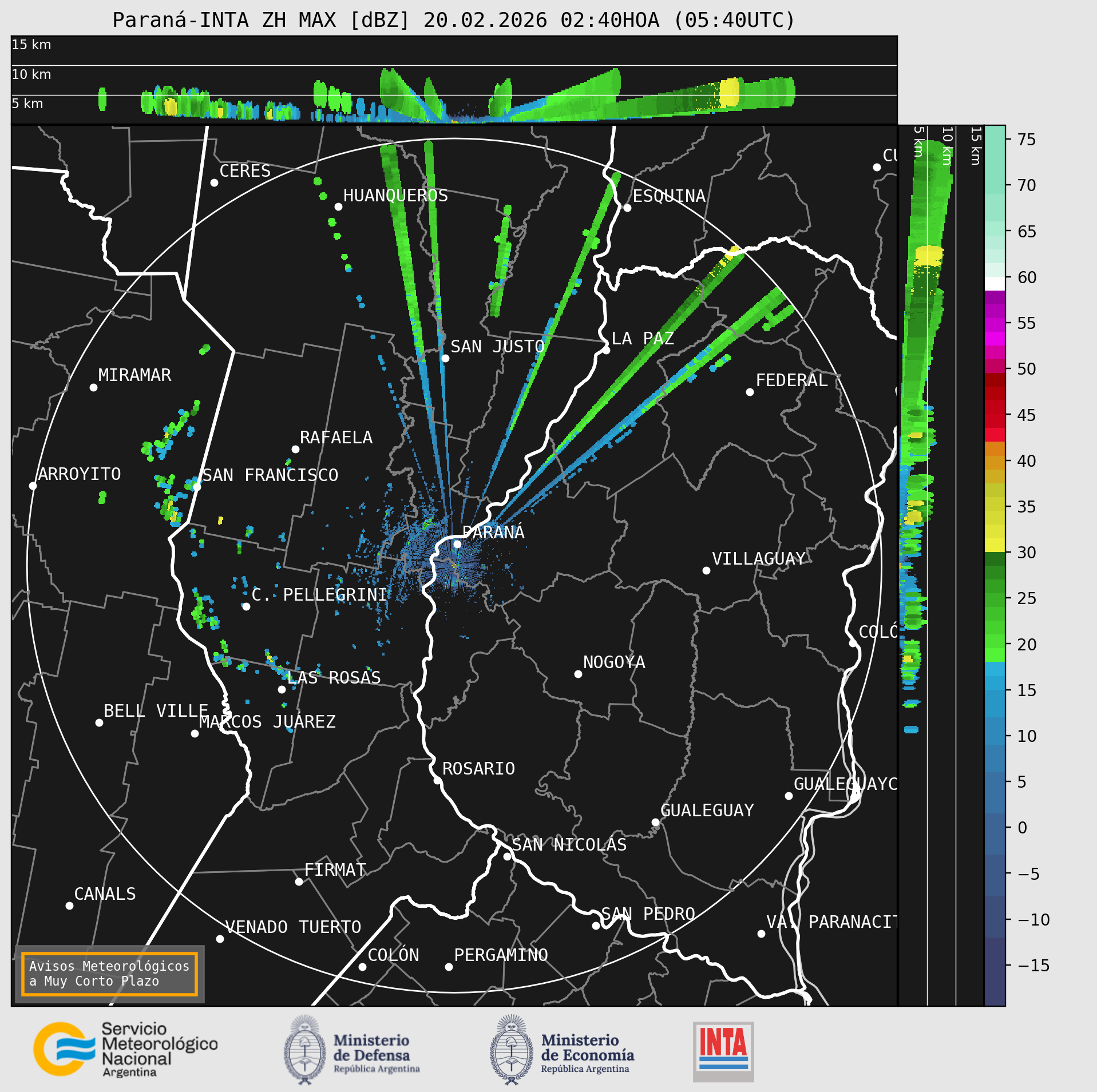Click the CERES city label

tap(245, 170)
